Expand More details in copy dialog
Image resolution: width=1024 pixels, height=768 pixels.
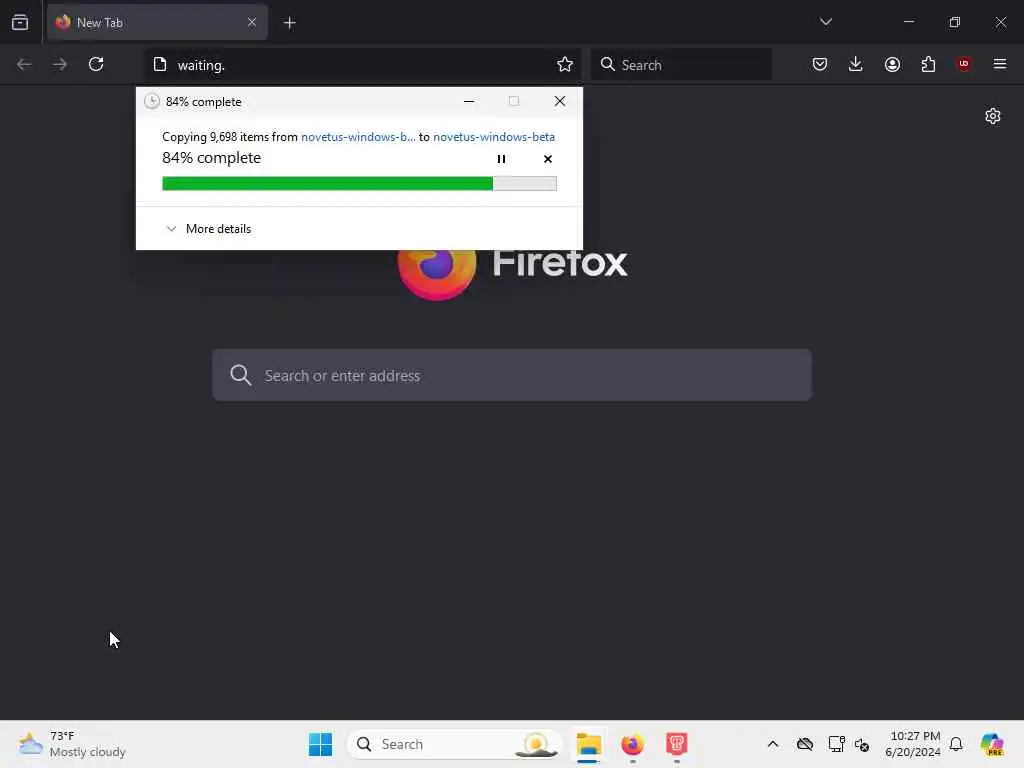209,229
